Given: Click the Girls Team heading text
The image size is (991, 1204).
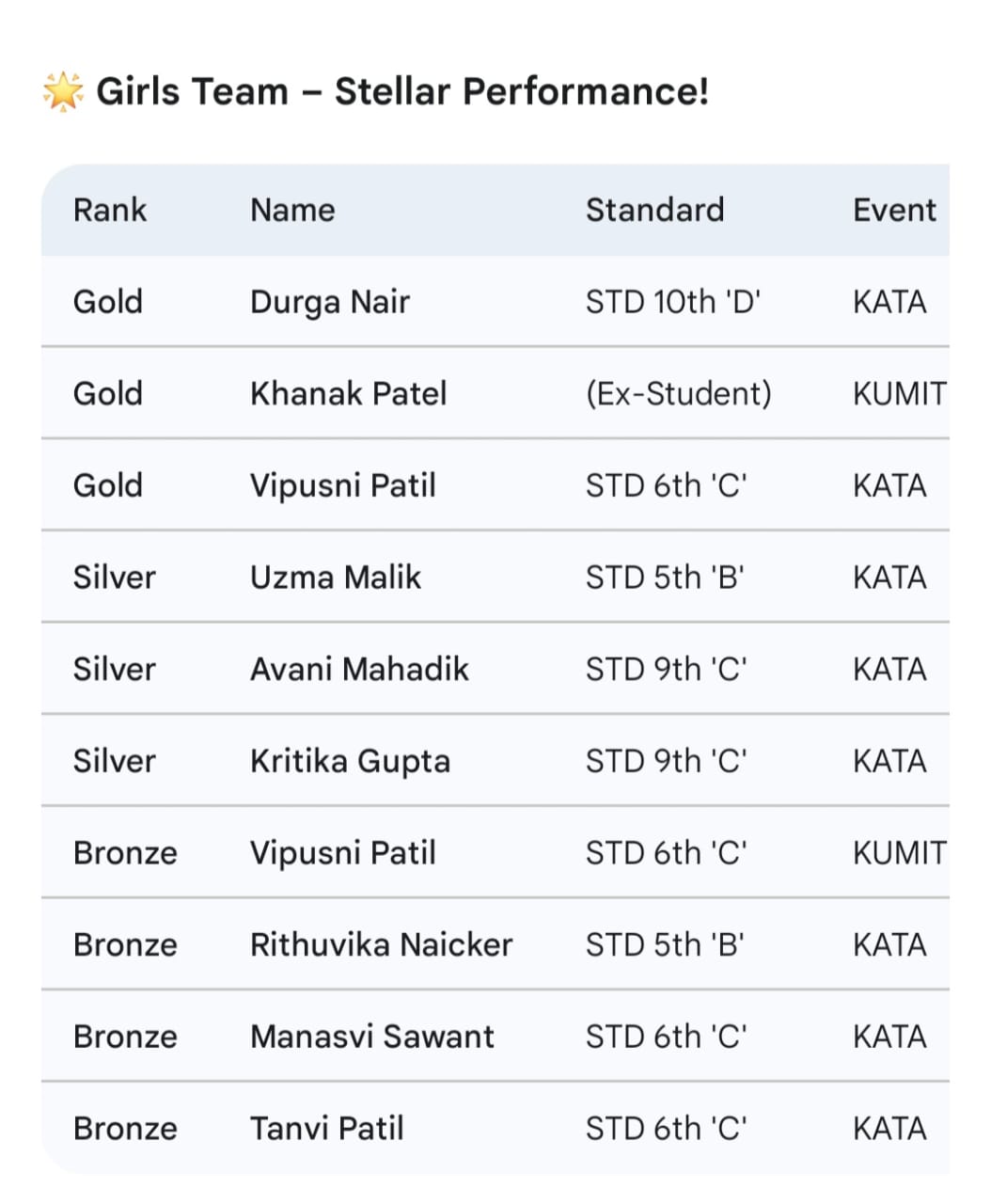Looking at the screenshot, I should (x=402, y=91).
